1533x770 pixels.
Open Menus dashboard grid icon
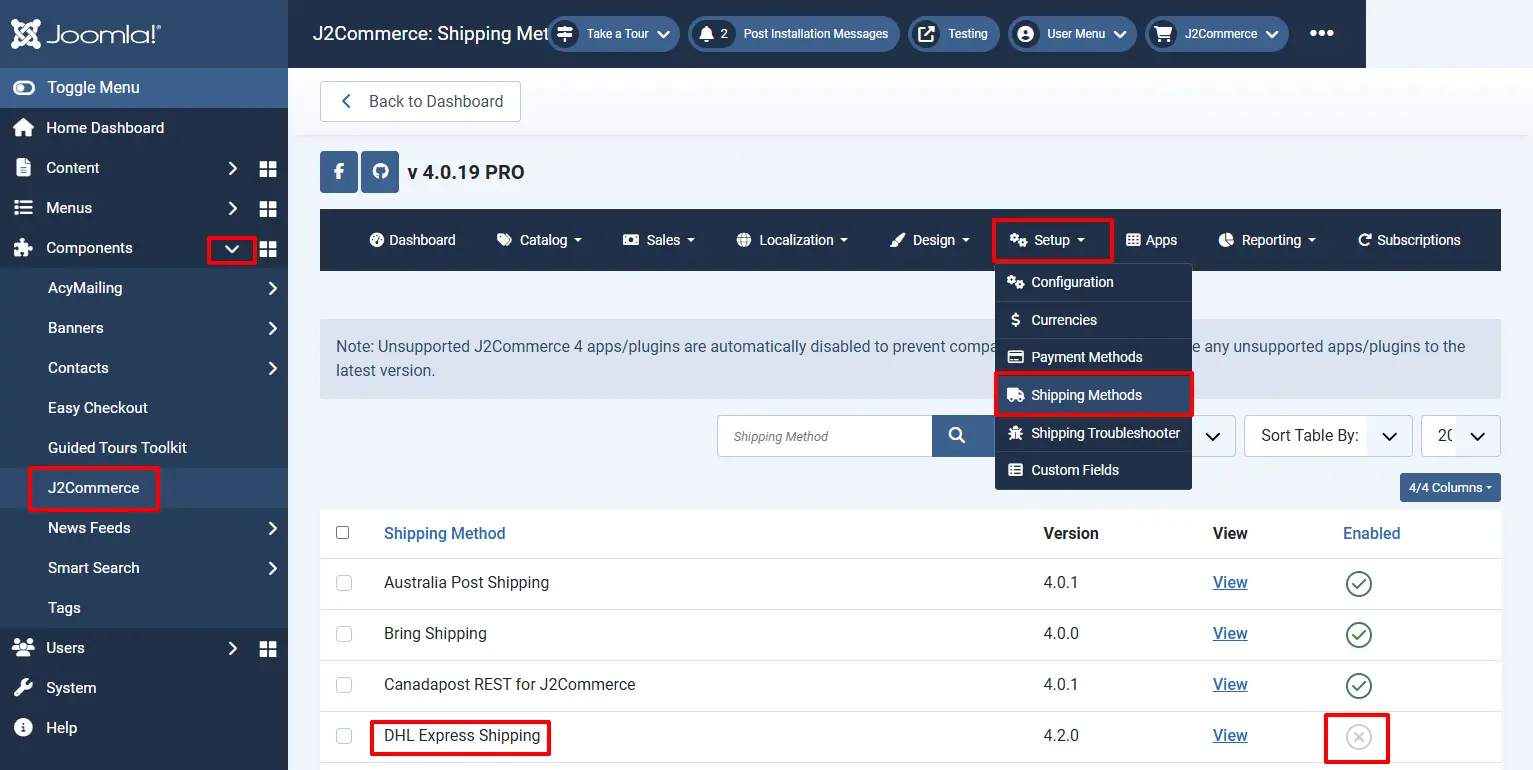click(x=268, y=209)
